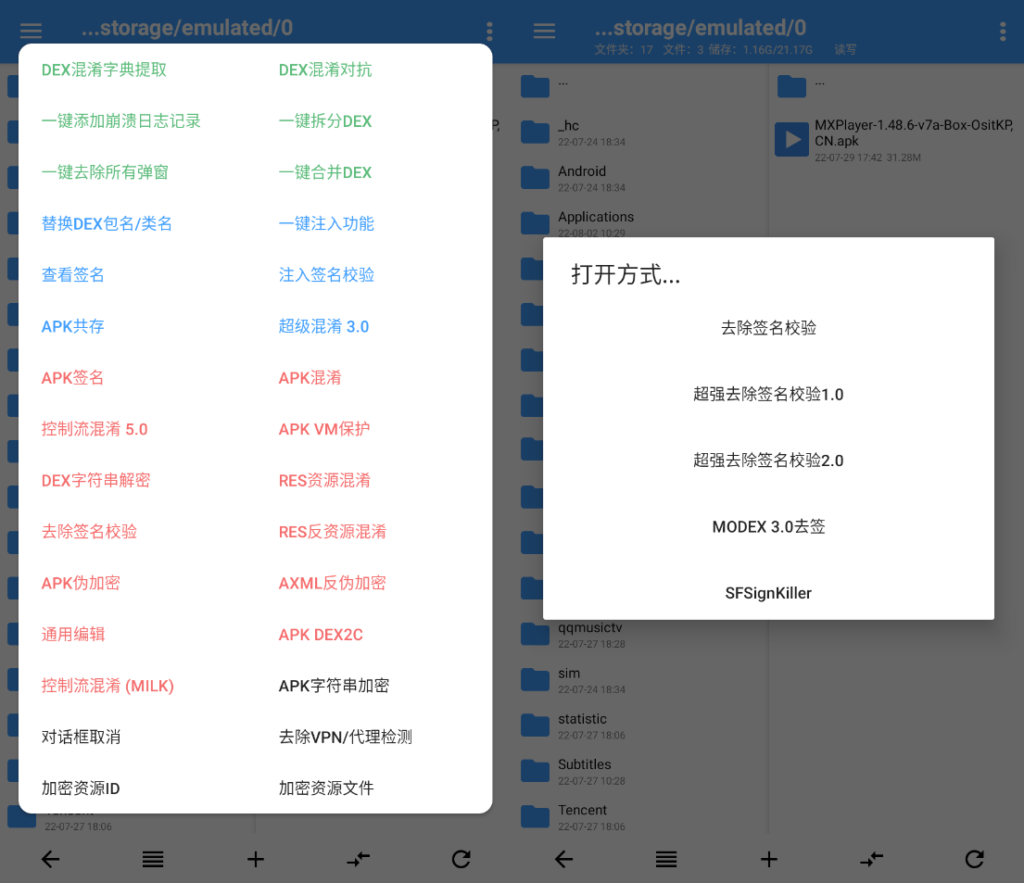Tap the back arrow in the bottom toolbar
This screenshot has width=1024, height=883.
click(50, 859)
